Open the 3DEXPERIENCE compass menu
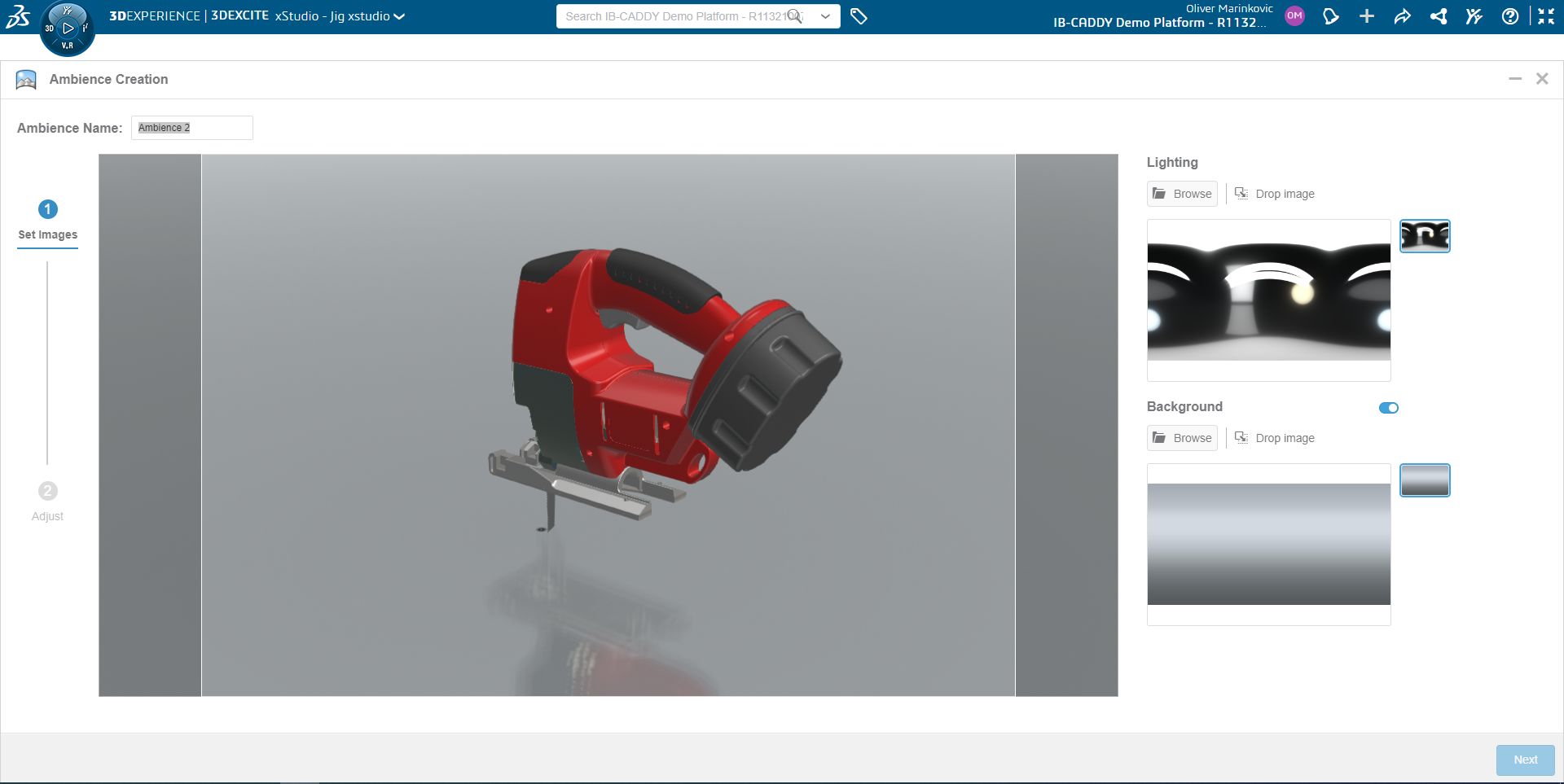The height and width of the screenshot is (784, 1564). point(68,27)
